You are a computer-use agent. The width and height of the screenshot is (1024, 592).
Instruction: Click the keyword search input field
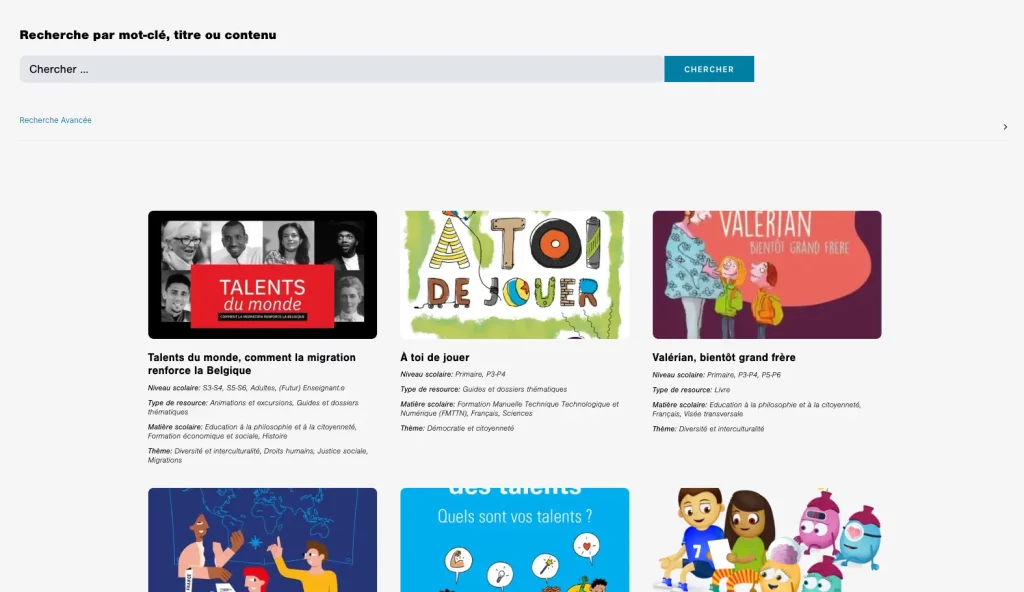(x=342, y=69)
